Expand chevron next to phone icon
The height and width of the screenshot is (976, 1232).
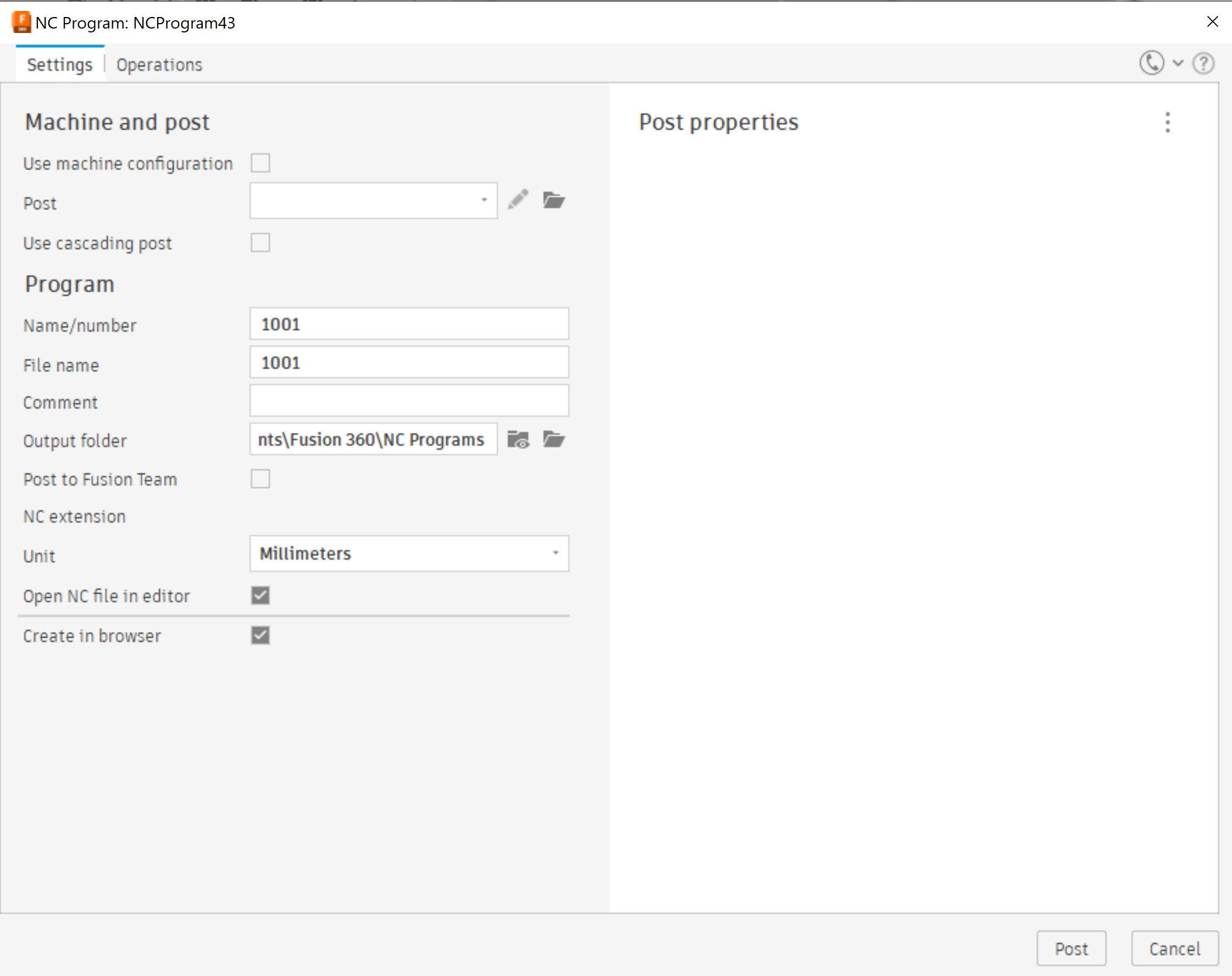(x=1178, y=63)
